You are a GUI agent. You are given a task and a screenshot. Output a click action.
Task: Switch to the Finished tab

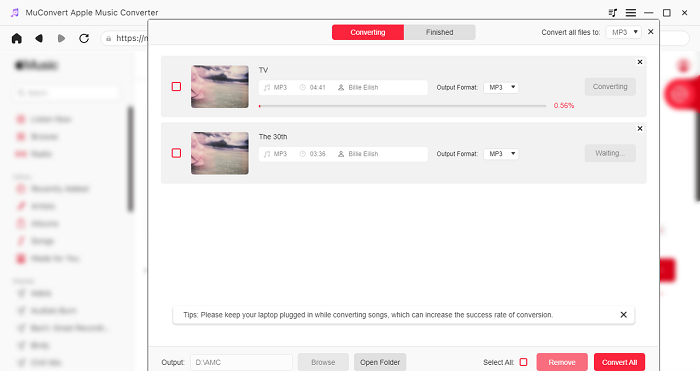439,32
